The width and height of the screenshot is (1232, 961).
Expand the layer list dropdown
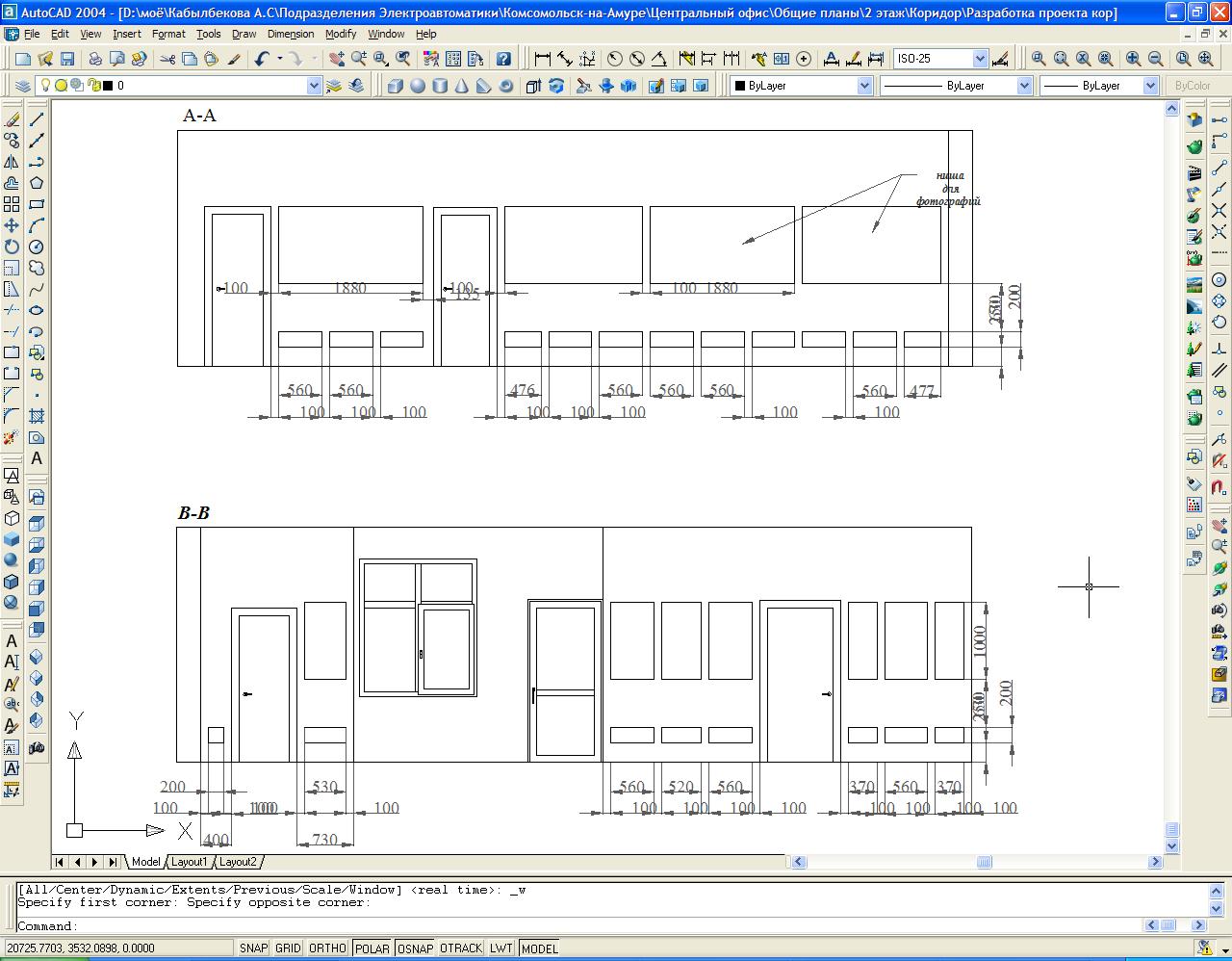[x=313, y=86]
